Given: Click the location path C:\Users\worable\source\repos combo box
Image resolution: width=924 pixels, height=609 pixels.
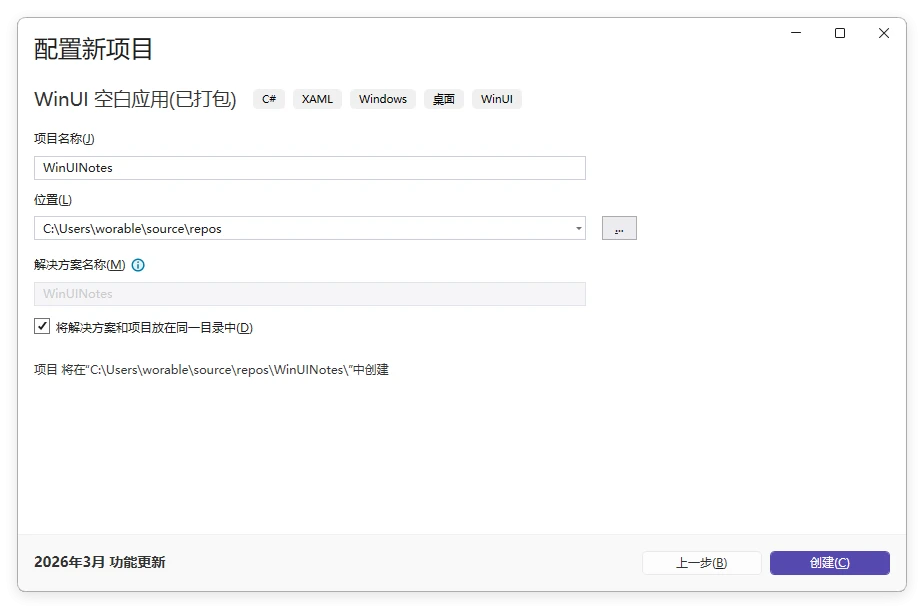Looking at the screenshot, I should pos(300,228).
